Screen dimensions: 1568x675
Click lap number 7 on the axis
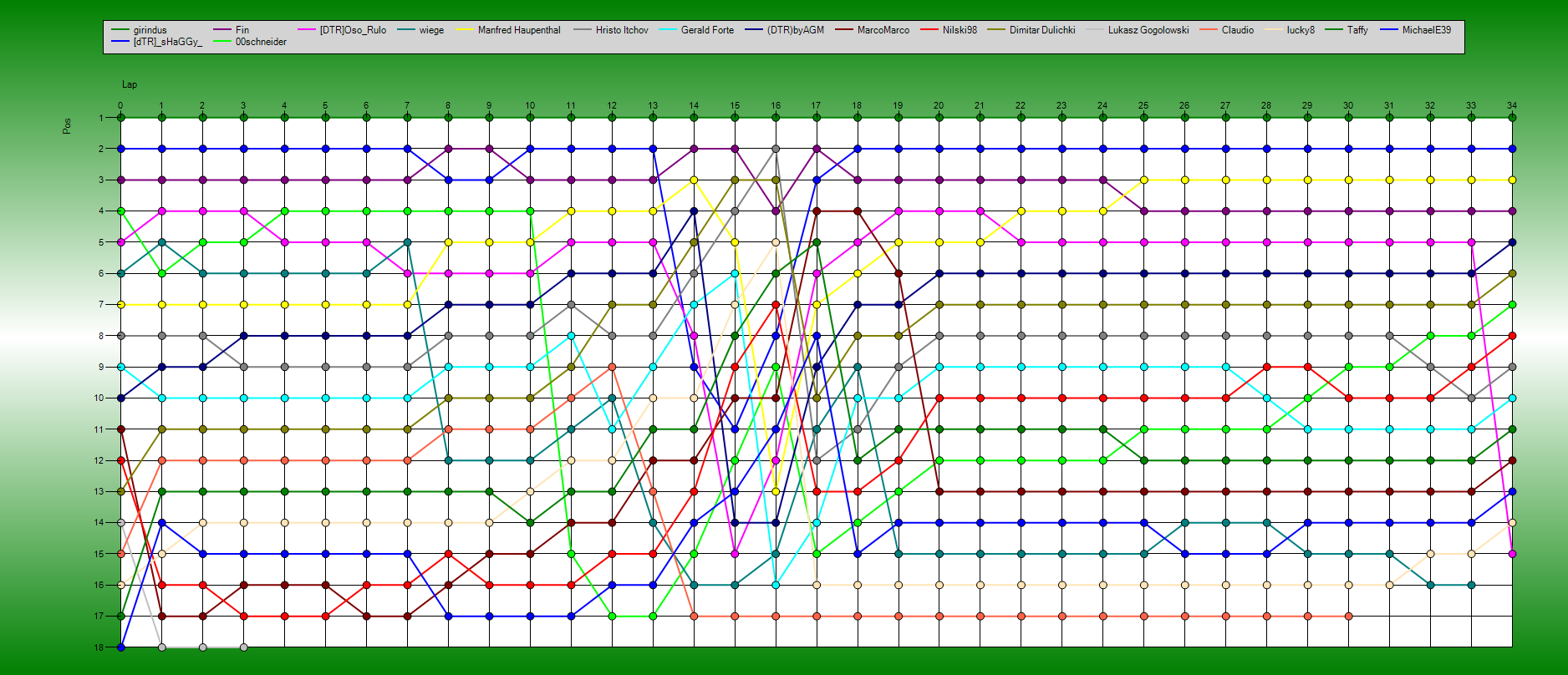point(407,106)
